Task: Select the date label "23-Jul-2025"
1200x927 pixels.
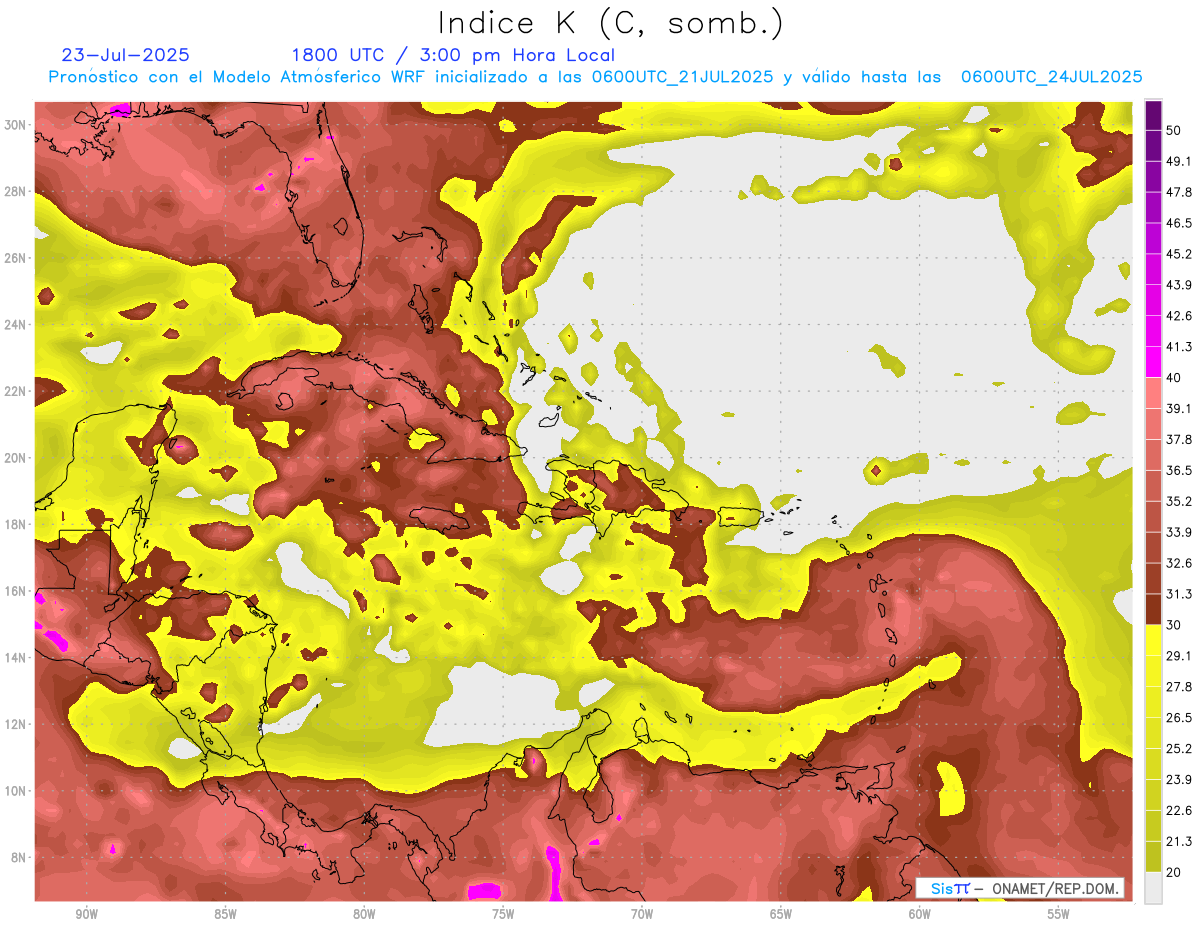Action: point(125,55)
